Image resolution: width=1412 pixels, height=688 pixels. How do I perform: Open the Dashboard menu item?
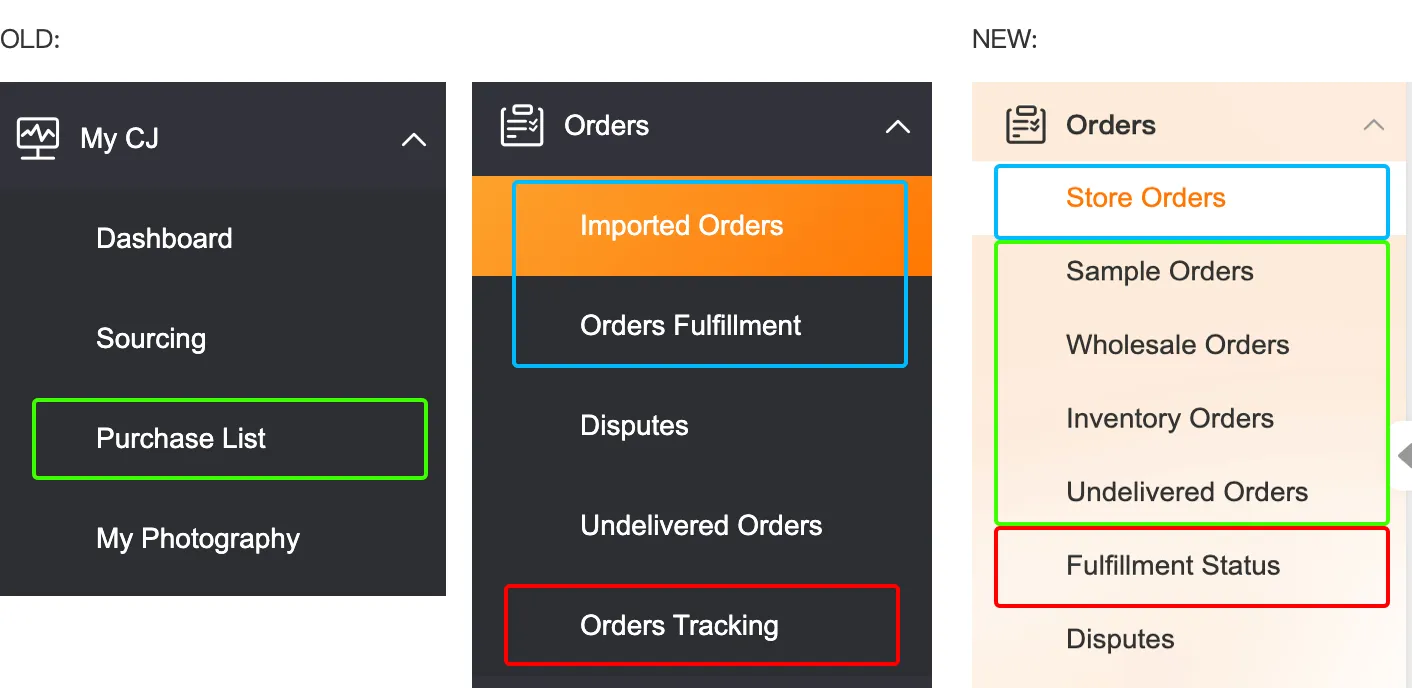164,238
